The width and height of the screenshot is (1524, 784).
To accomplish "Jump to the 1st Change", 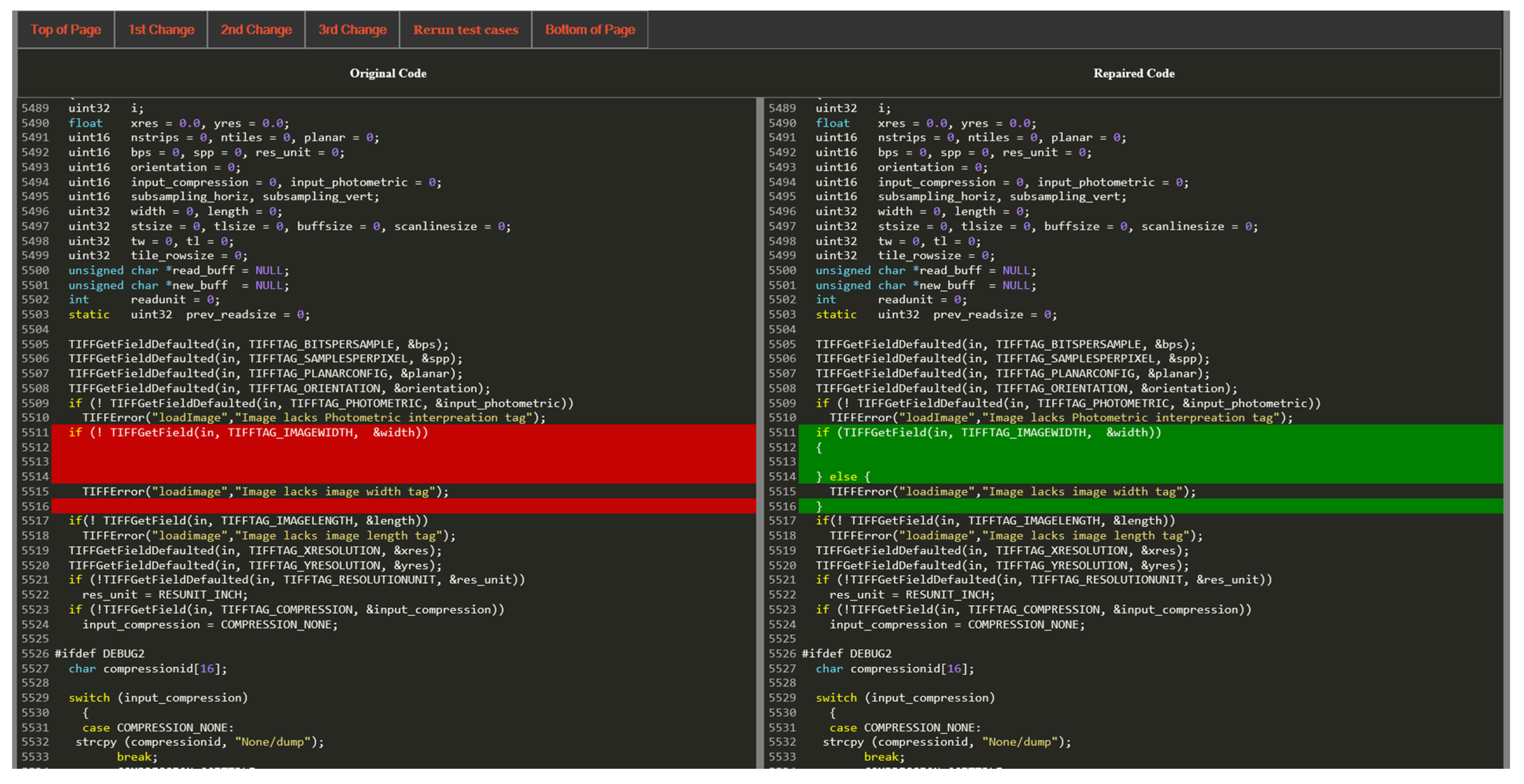I will point(161,29).
